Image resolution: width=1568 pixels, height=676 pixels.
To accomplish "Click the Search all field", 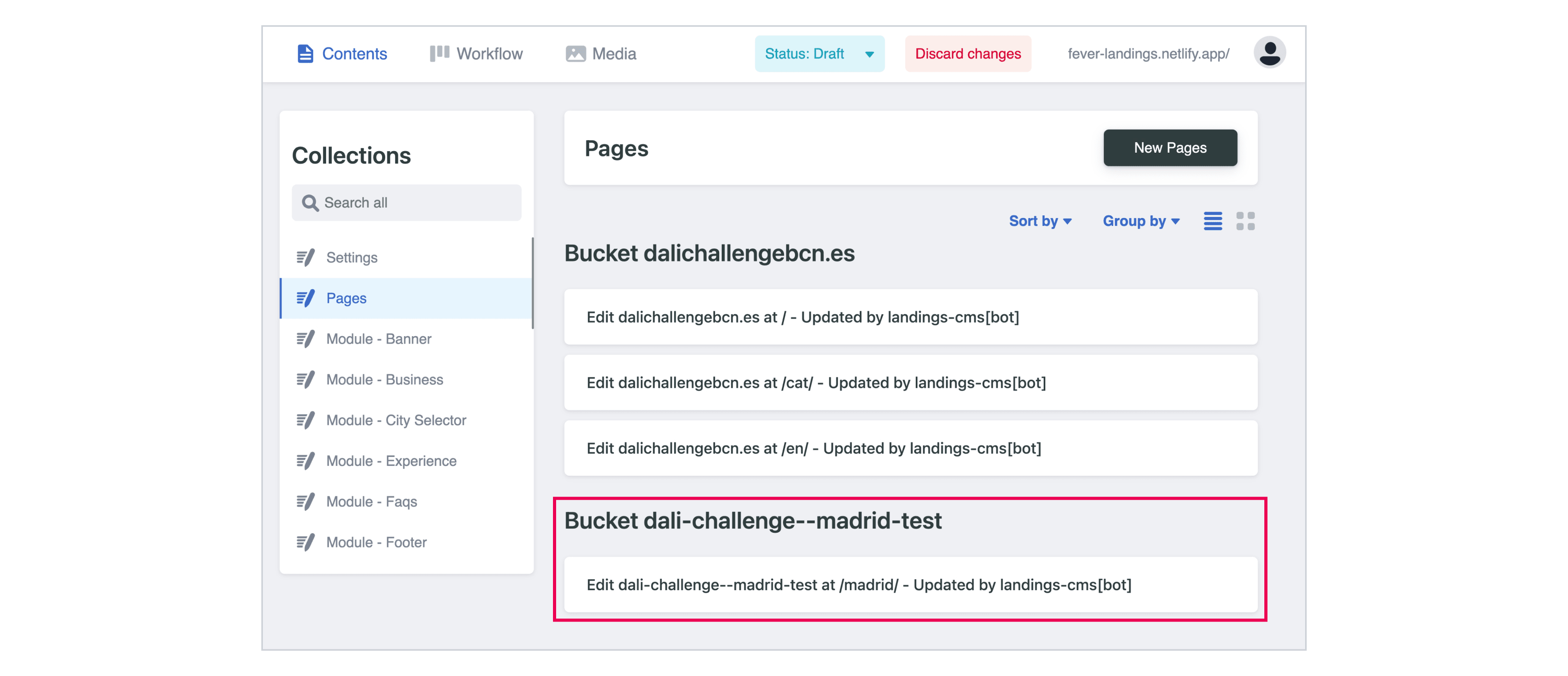I will [407, 202].
